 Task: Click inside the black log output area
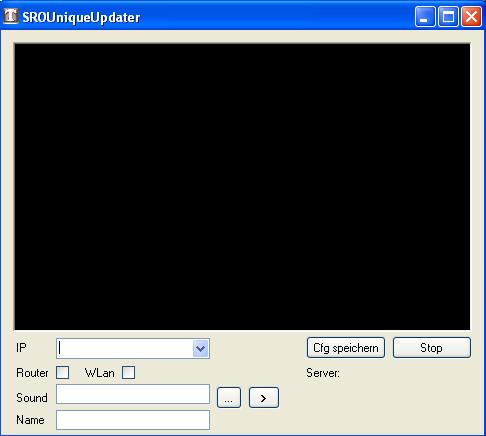point(242,187)
